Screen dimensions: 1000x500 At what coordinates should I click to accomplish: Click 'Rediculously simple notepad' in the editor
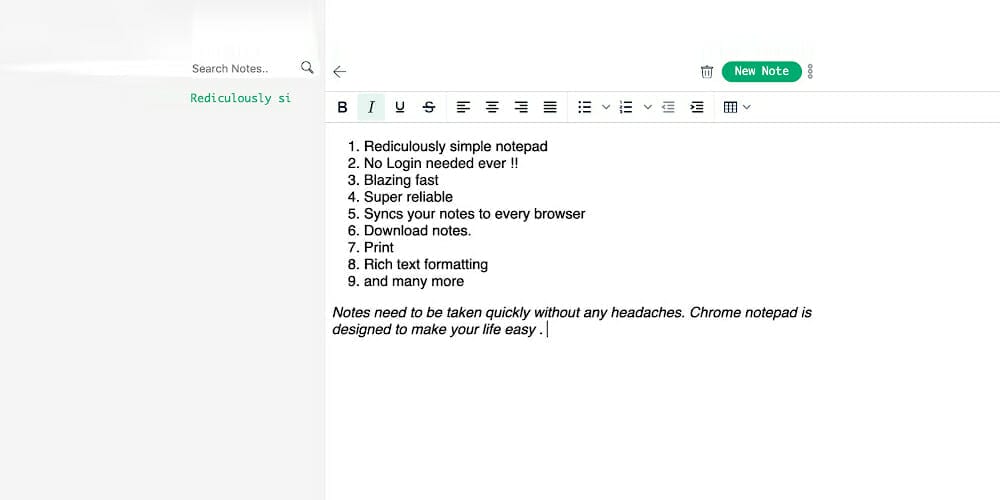pyautogui.click(x=455, y=146)
